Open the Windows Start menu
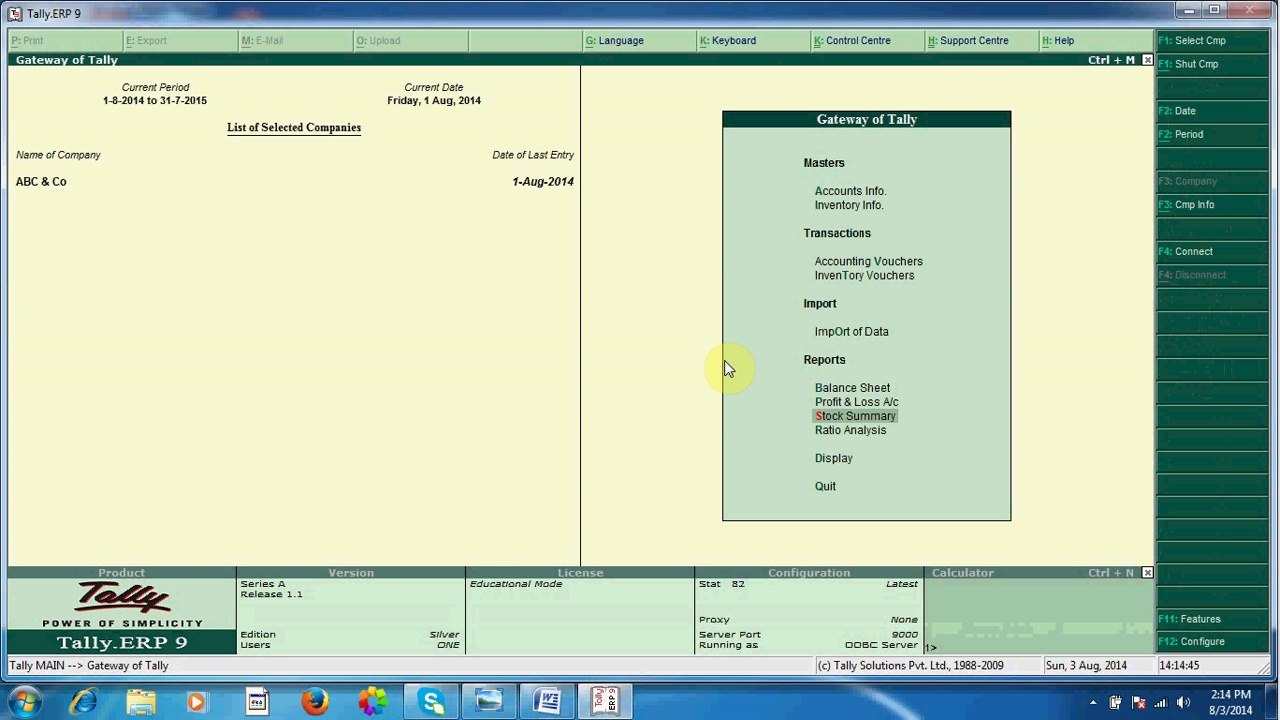This screenshot has height=720, width=1280. (24, 702)
